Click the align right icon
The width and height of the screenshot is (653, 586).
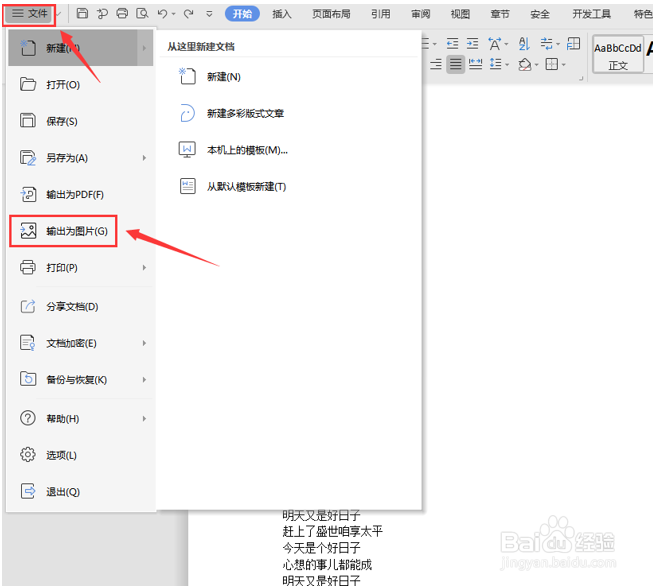tap(436, 65)
